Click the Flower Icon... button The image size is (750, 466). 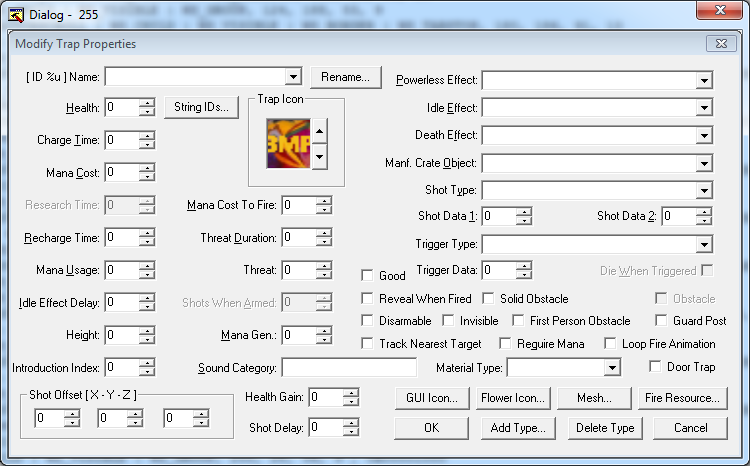point(513,398)
